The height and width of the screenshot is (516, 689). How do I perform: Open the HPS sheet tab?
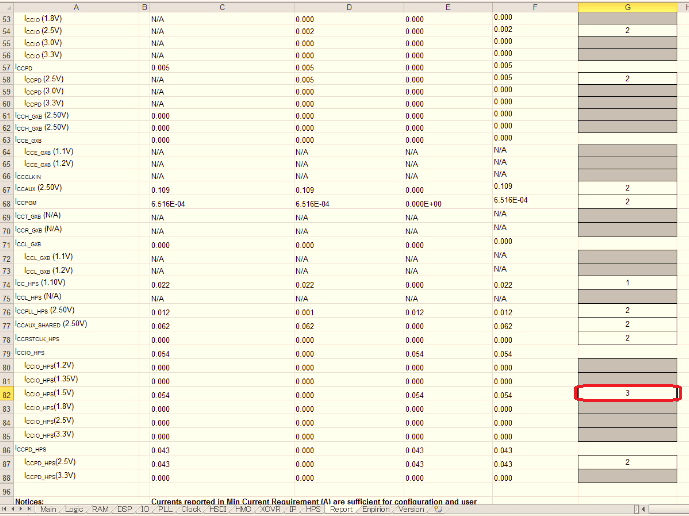click(x=313, y=510)
